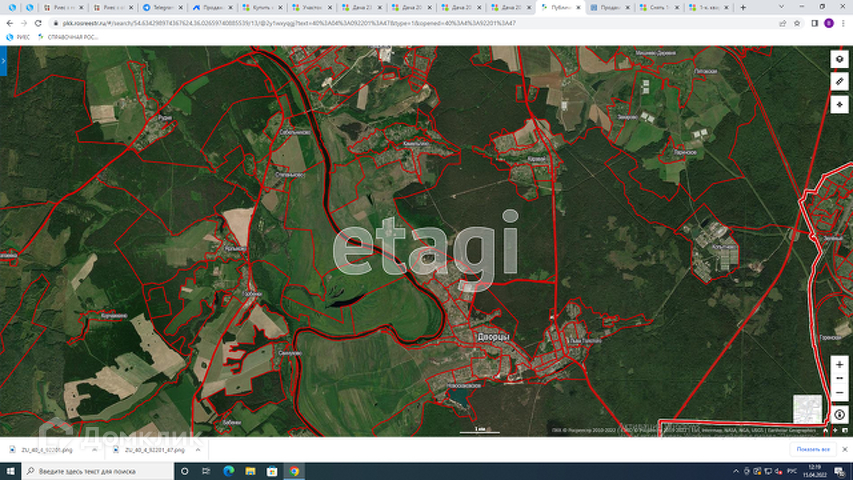Switch to the Купить tab
Image resolution: width=853 pixels, height=480 pixels.
point(263,8)
